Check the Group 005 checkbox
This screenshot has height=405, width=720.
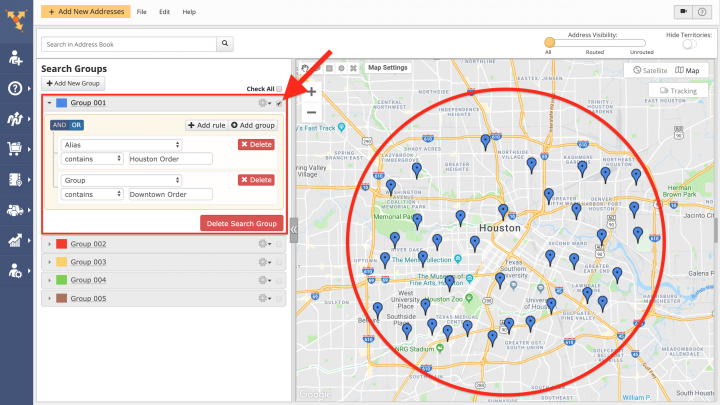coord(279,298)
